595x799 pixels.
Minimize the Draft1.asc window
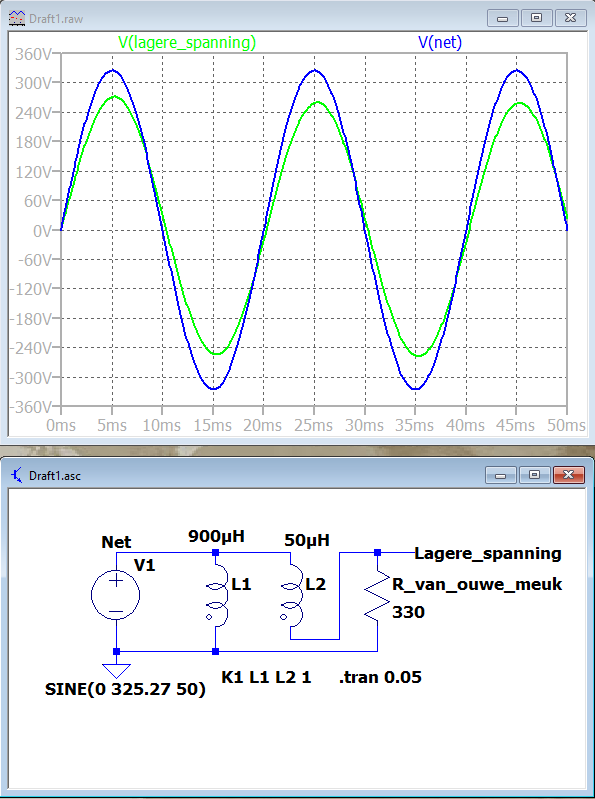(x=501, y=475)
